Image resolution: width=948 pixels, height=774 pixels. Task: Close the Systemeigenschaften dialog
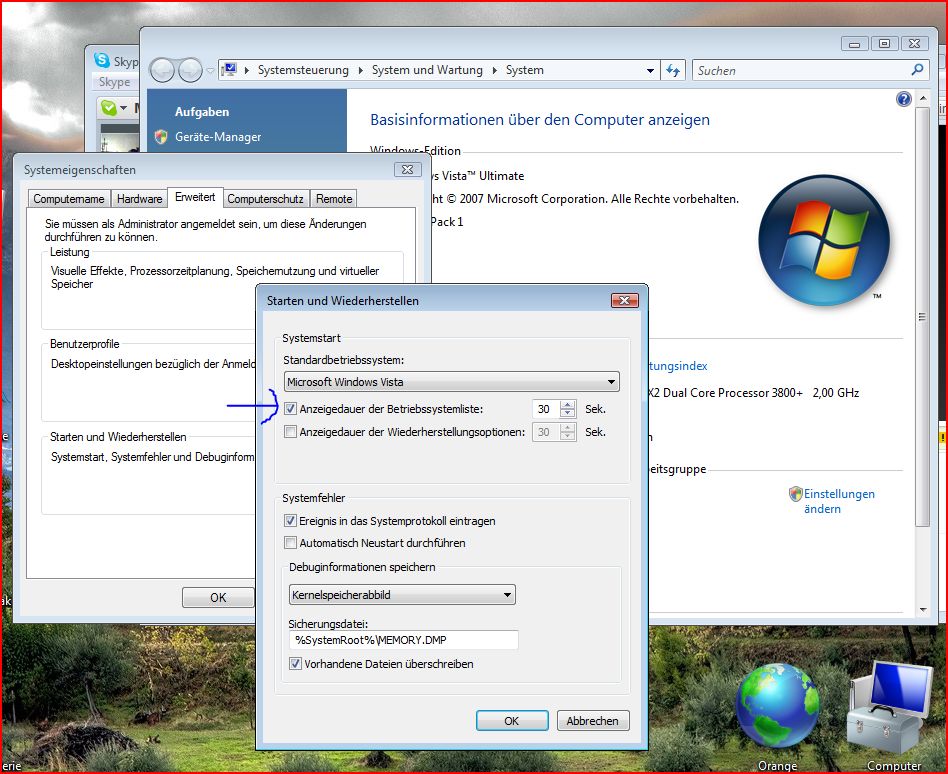(x=407, y=170)
